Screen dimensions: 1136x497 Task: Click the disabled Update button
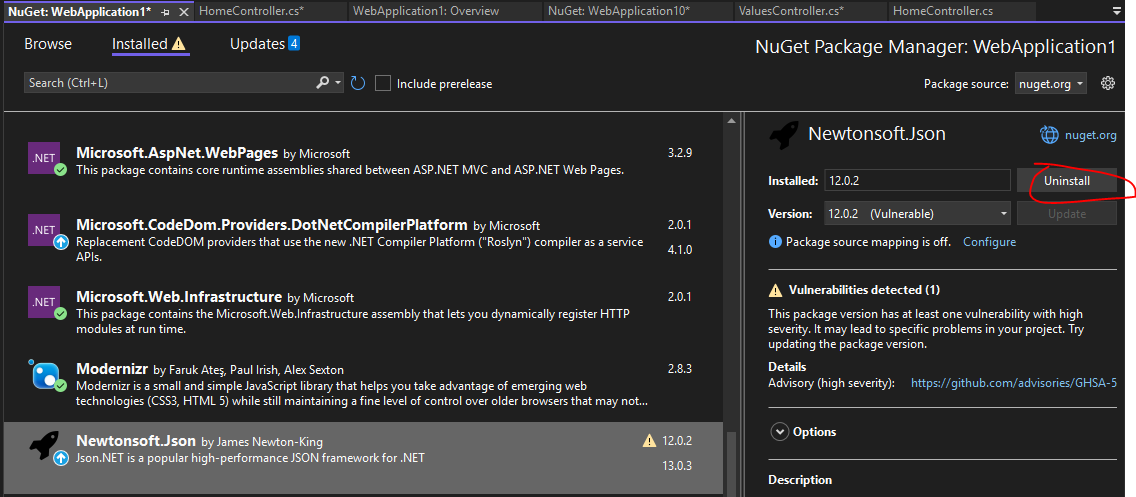(1066, 214)
